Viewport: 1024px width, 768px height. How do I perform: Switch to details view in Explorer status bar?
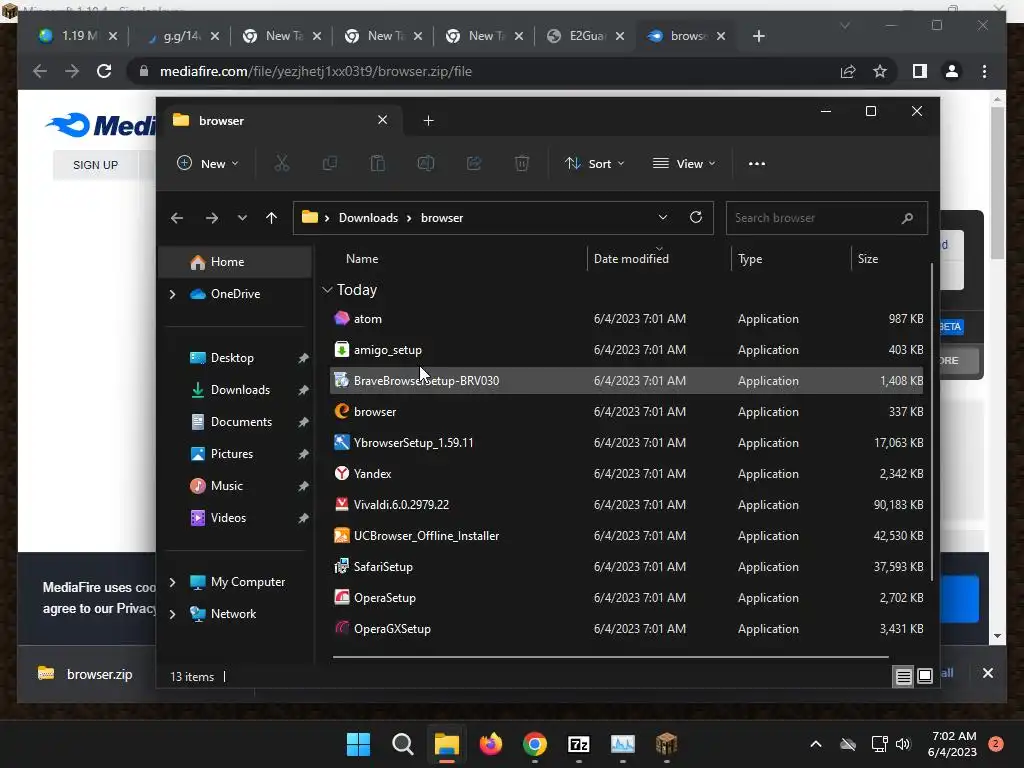(x=903, y=677)
